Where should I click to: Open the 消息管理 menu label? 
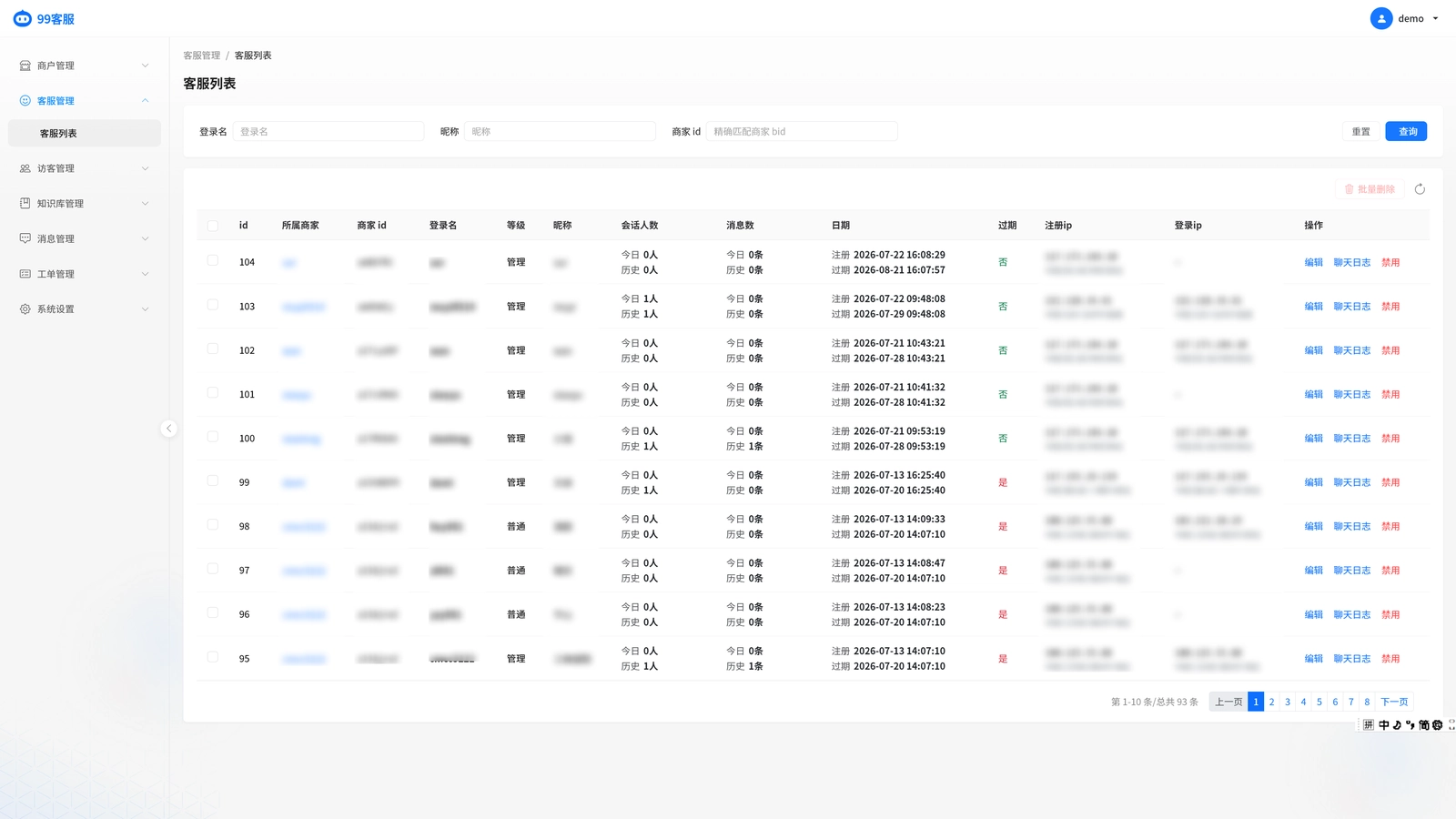click(56, 238)
